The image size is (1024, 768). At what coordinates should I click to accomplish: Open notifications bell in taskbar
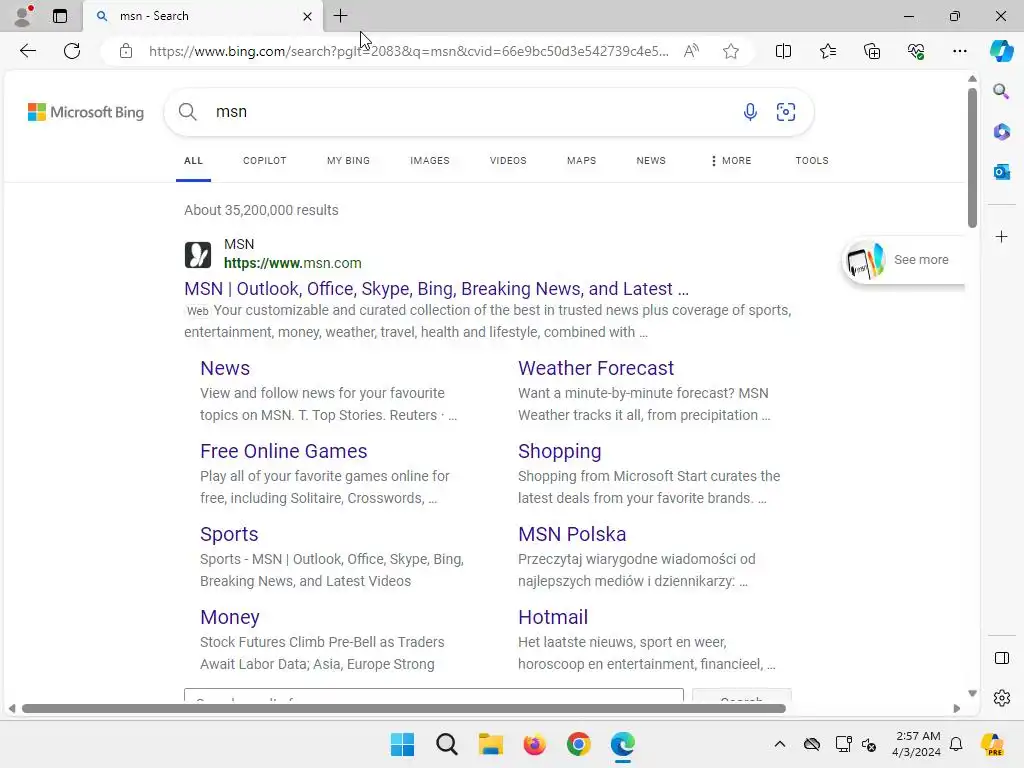pyautogui.click(x=956, y=744)
